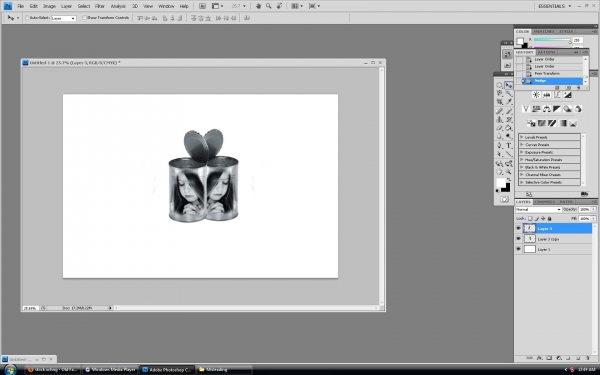The width and height of the screenshot is (600, 375).
Task: Enable Show Transform Controls checkbox
Action: [85, 18]
